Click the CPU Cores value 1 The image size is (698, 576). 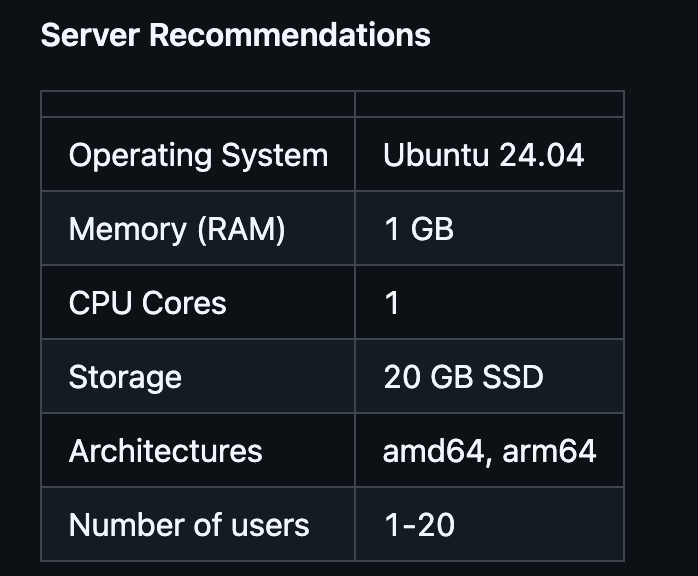[x=392, y=303]
